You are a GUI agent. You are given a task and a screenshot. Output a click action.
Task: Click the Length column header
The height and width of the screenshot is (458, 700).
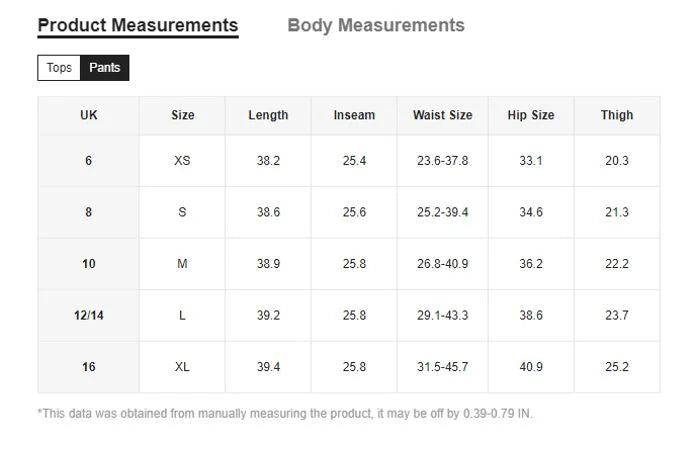point(268,115)
